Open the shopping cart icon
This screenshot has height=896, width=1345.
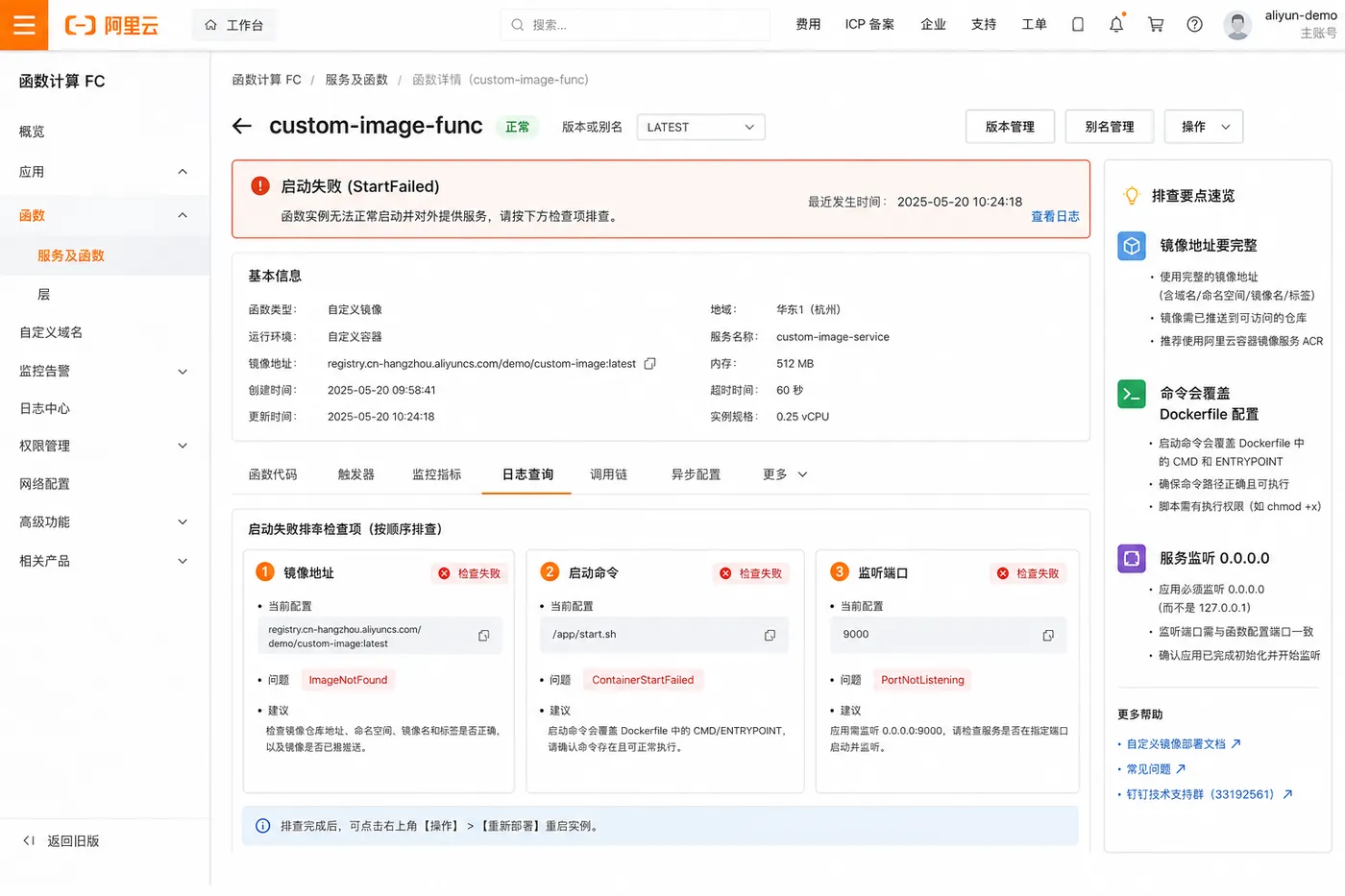(1156, 25)
